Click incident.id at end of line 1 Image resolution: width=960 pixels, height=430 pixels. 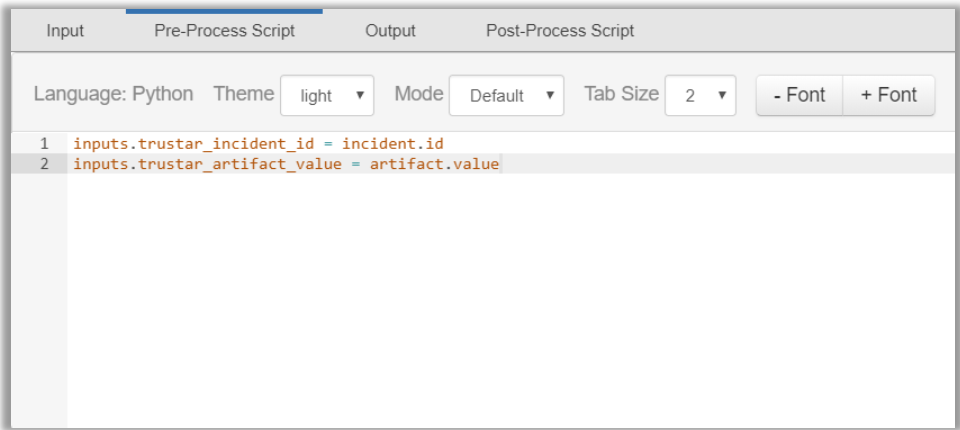[392, 145]
